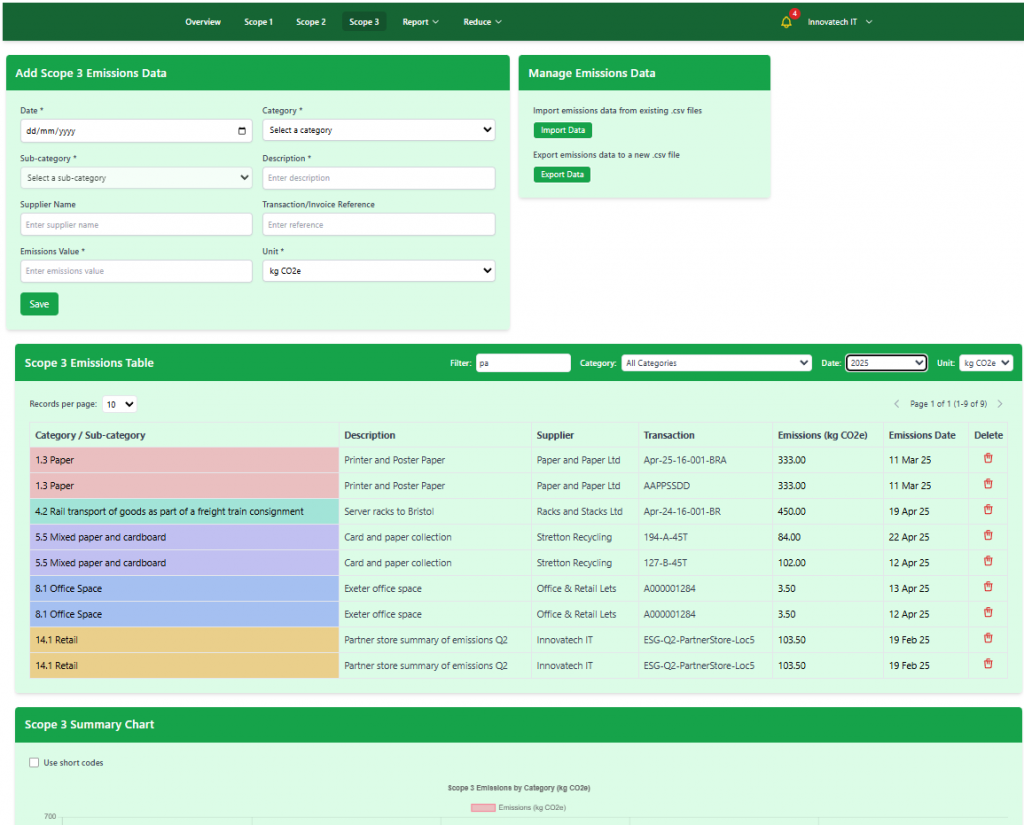The height and width of the screenshot is (825, 1024).
Task: Open the date picker calendar icon
Action: point(242,130)
